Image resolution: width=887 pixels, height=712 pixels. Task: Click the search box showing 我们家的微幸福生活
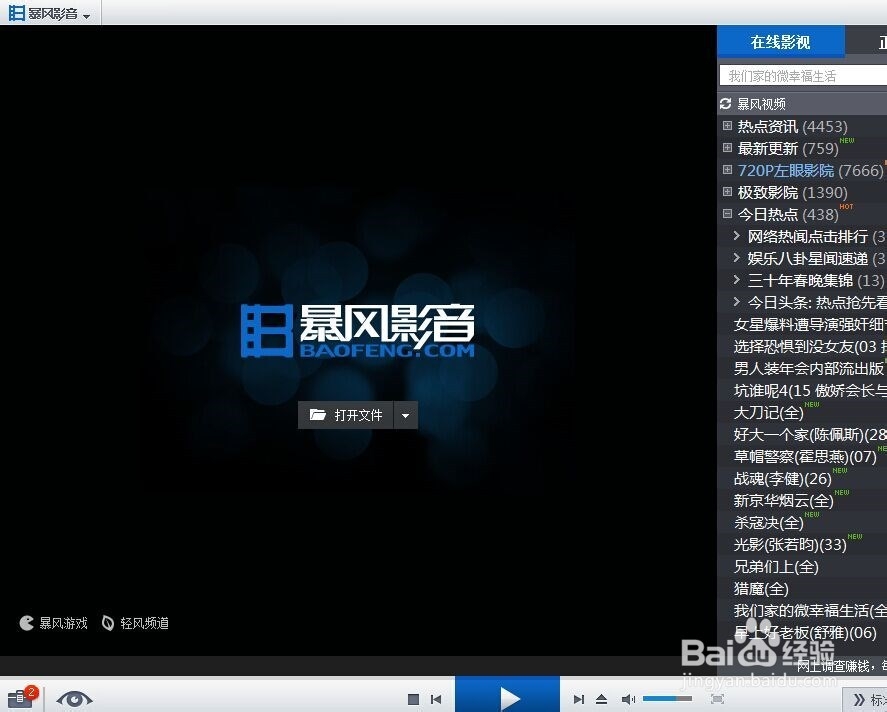pos(803,76)
